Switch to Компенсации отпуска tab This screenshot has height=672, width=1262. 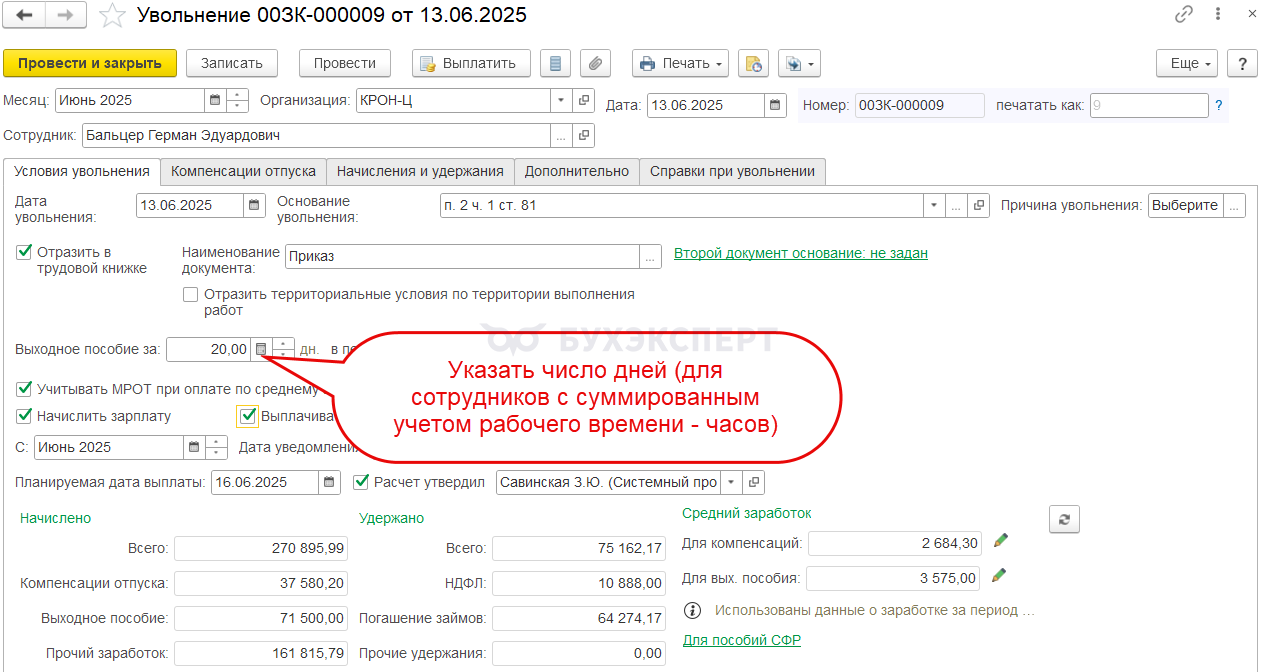243,171
